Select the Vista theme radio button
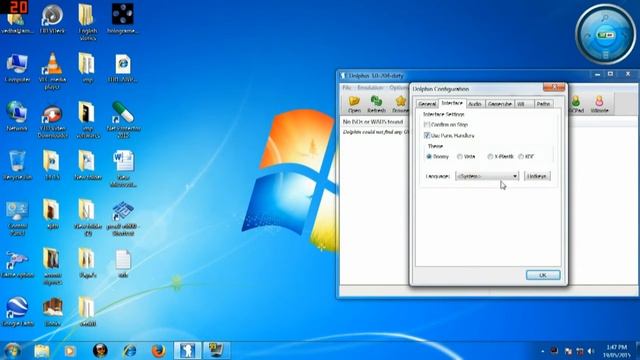 (460, 156)
